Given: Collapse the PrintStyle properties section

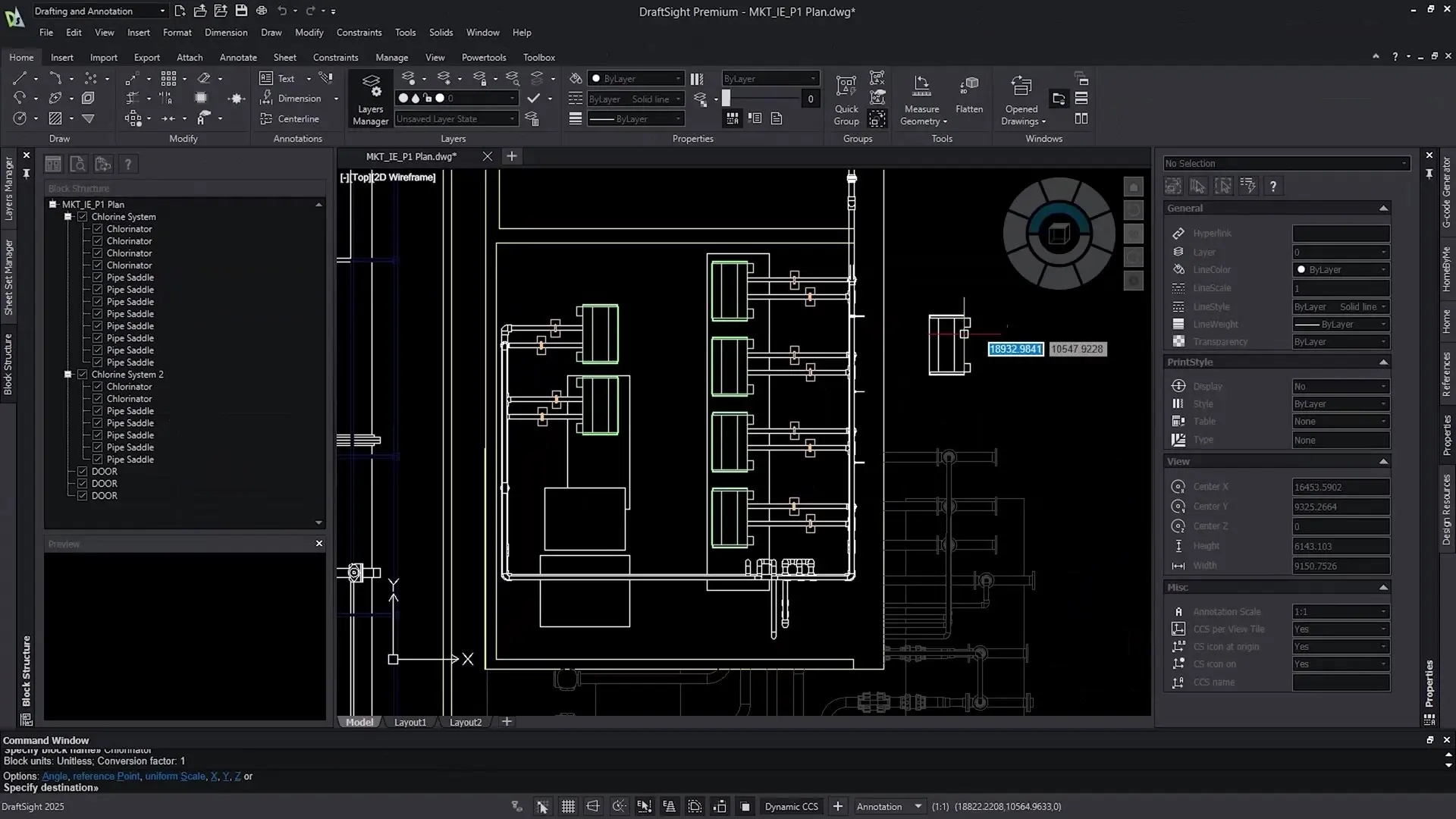Looking at the screenshot, I should [x=1383, y=362].
